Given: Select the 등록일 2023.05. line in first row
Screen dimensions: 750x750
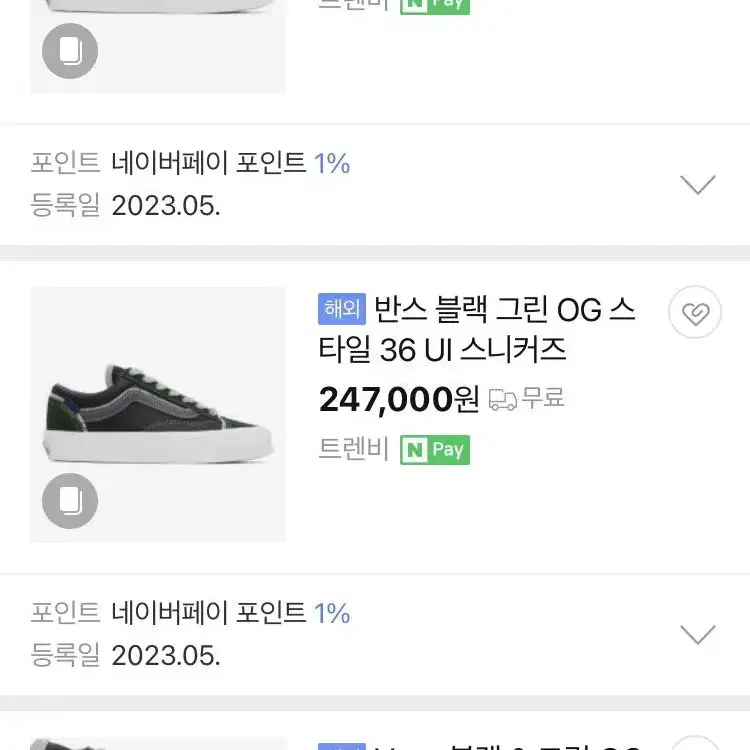Looking at the screenshot, I should point(125,205).
